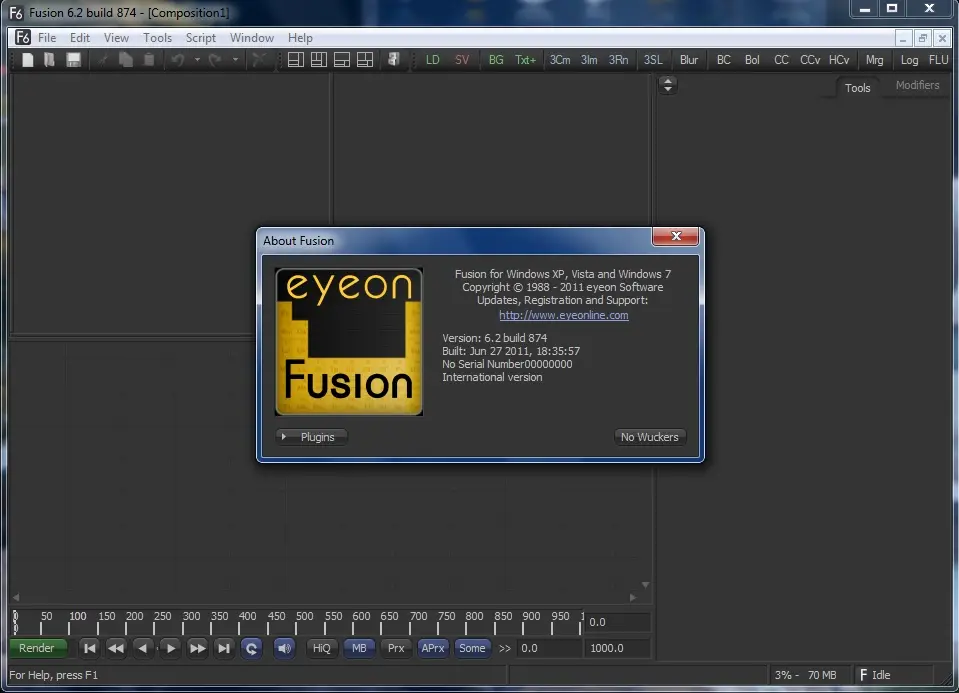Add a Background tool with BG
Screen dimensions: 959x693
click(496, 60)
